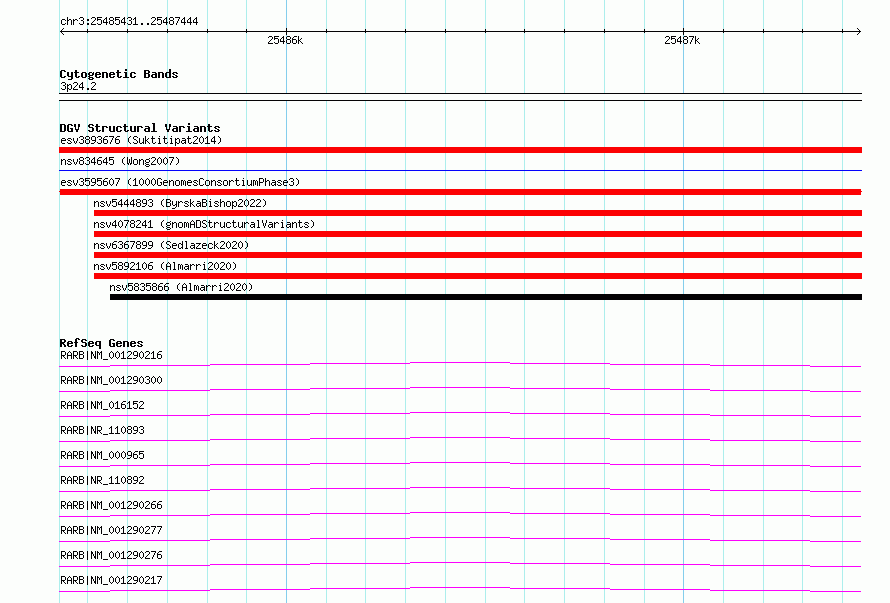Click the red bar under nsv6367899
The image size is (890, 603).
point(478,255)
